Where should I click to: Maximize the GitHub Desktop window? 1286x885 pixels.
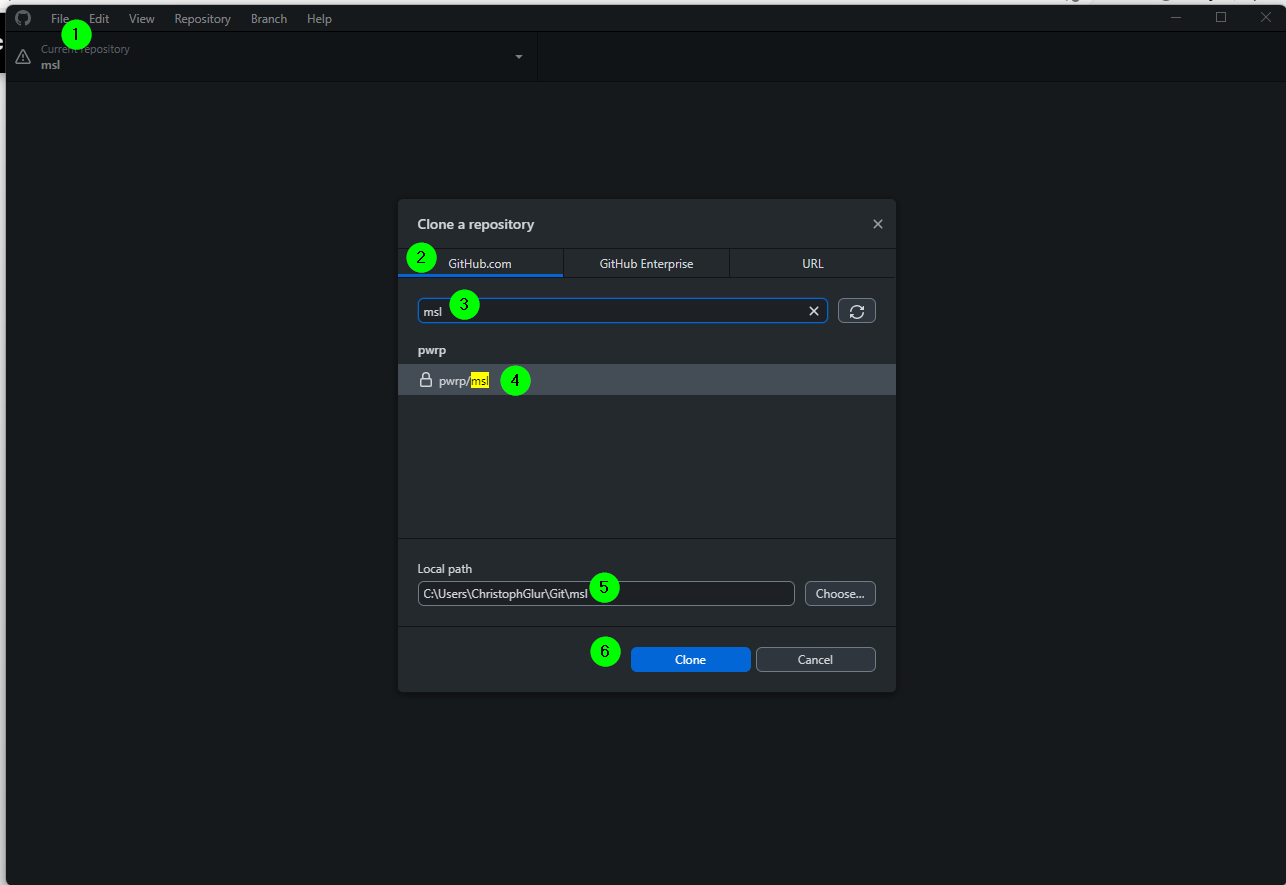coord(1221,17)
